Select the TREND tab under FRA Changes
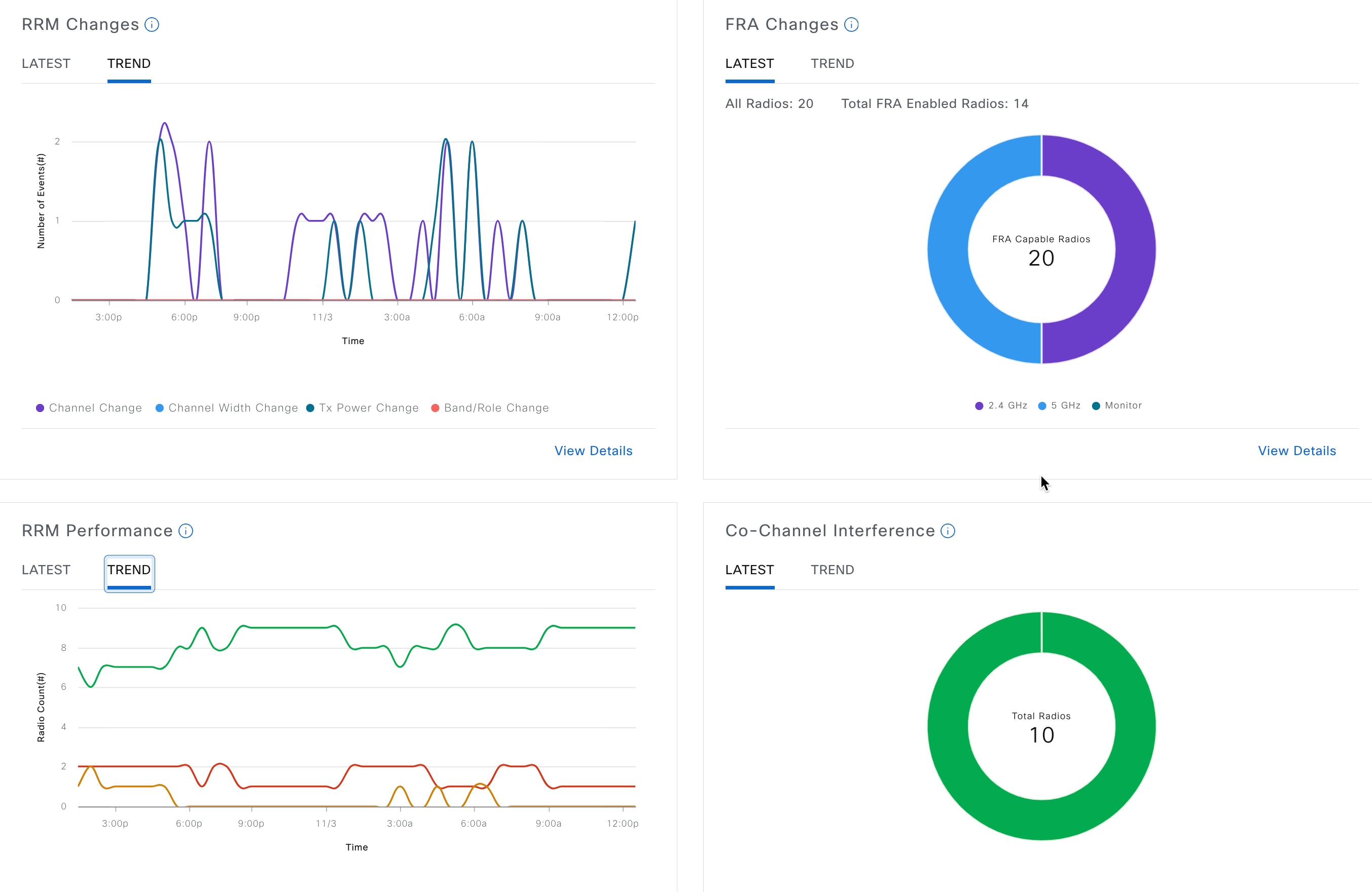The width and height of the screenshot is (1372, 892). point(832,64)
